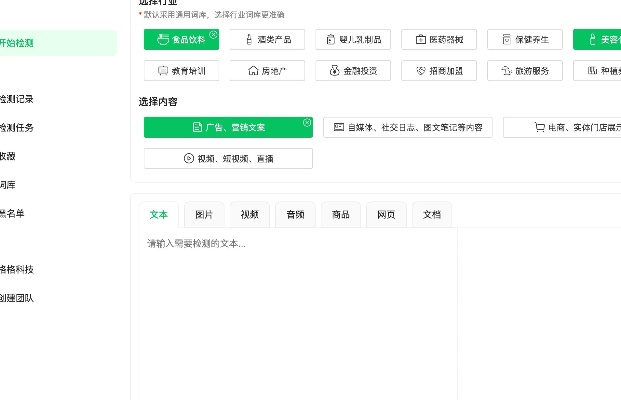The width and height of the screenshot is (621, 400).
Task: Toggle the 美容 industry option
Action: point(597,40)
